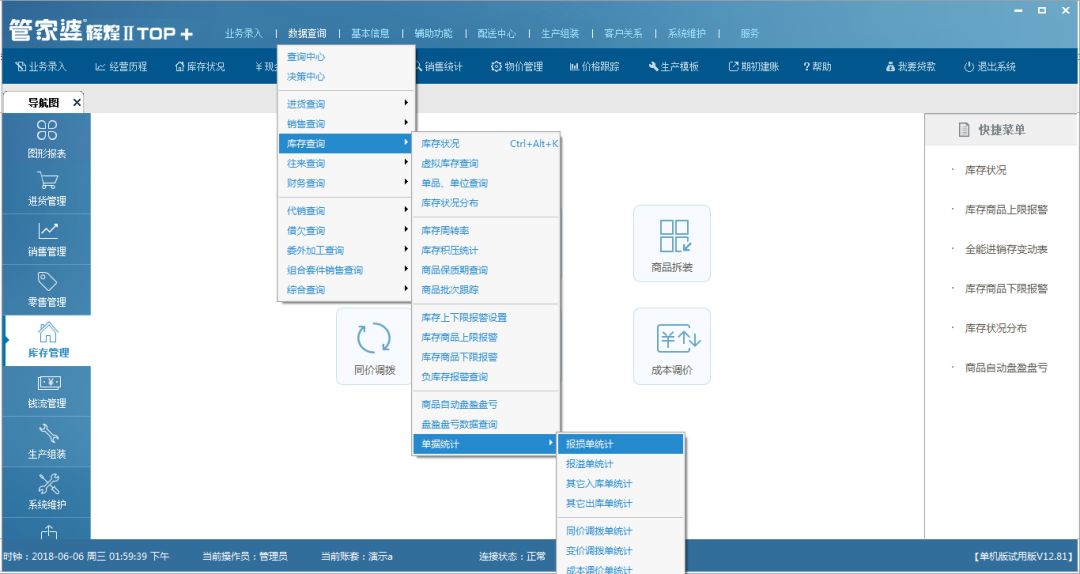
Task: Open 全能进销存变动表 quick link
Action: (1005, 249)
